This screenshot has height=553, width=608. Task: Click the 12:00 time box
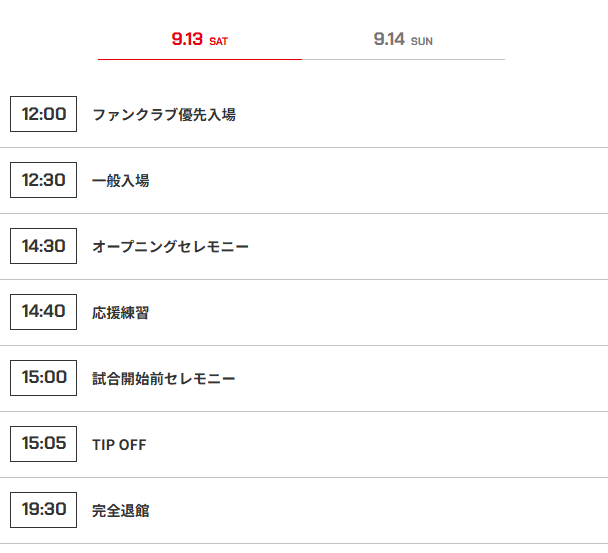click(43, 114)
